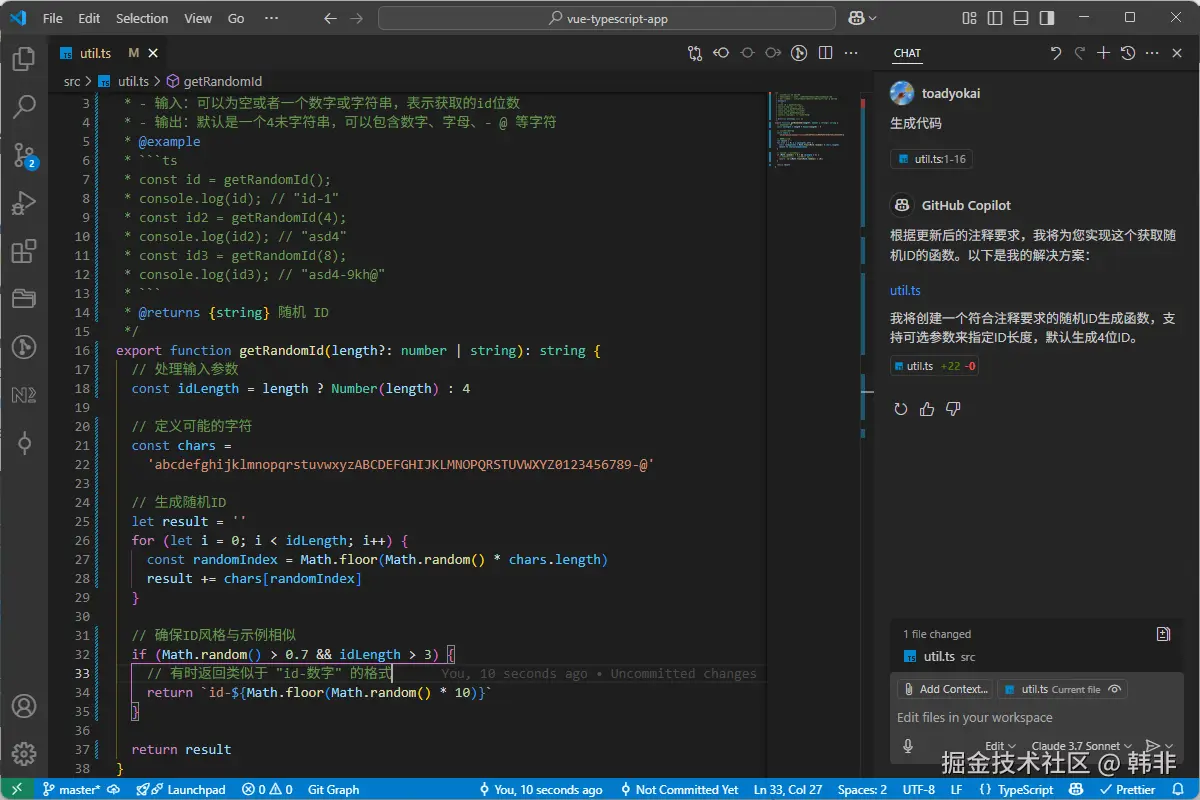Toggle util.ts current file context eye
Screen dimensions: 1200x800
[1114, 689]
